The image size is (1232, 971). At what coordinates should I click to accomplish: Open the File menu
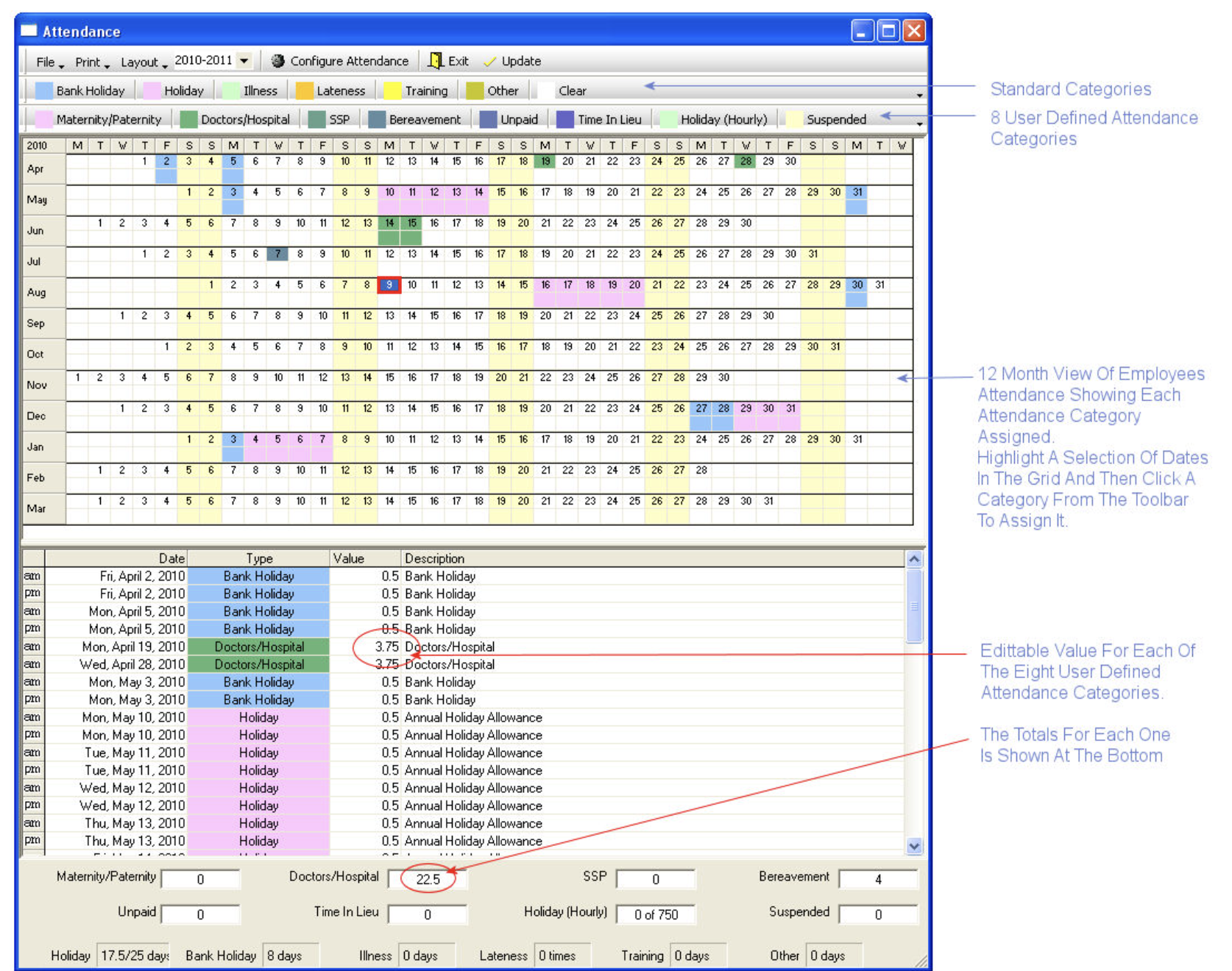pyautogui.click(x=49, y=62)
